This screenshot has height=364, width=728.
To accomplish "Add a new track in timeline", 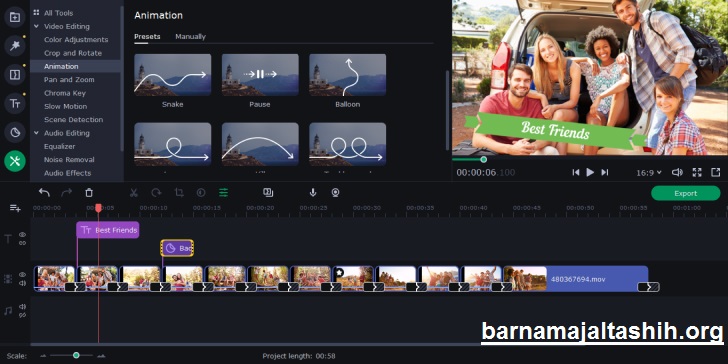I will [15, 208].
